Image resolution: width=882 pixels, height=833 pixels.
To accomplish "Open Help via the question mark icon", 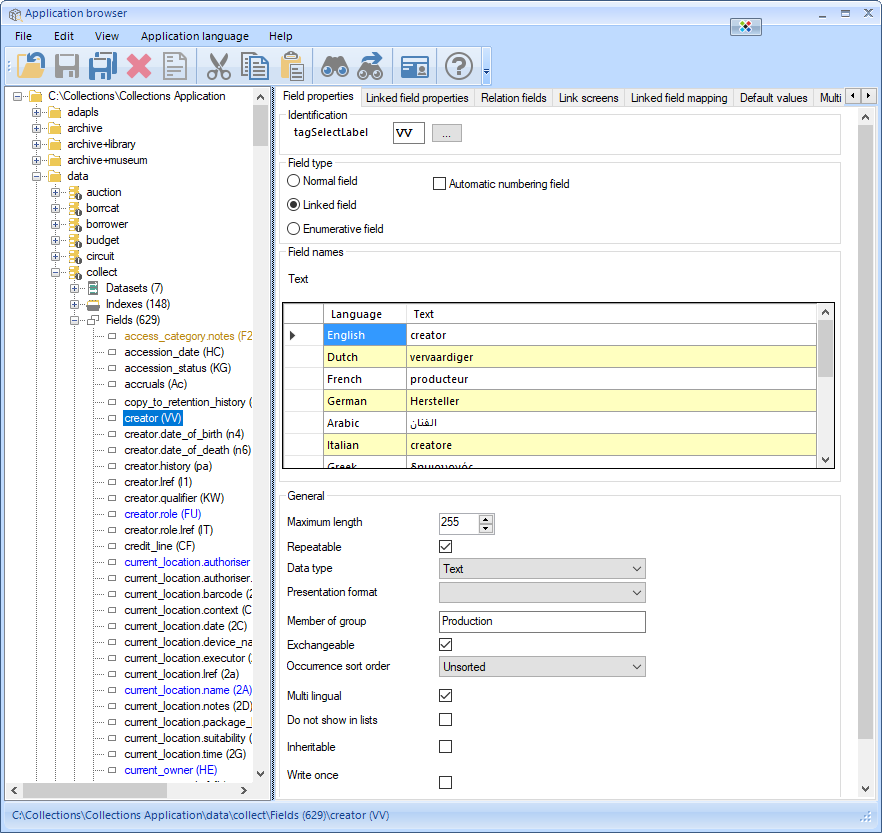I will point(458,65).
